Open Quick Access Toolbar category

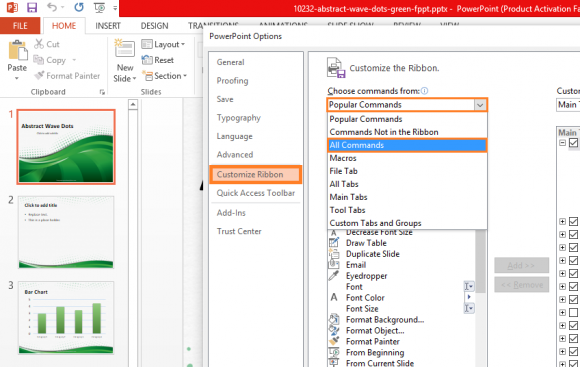tap(256, 193)
